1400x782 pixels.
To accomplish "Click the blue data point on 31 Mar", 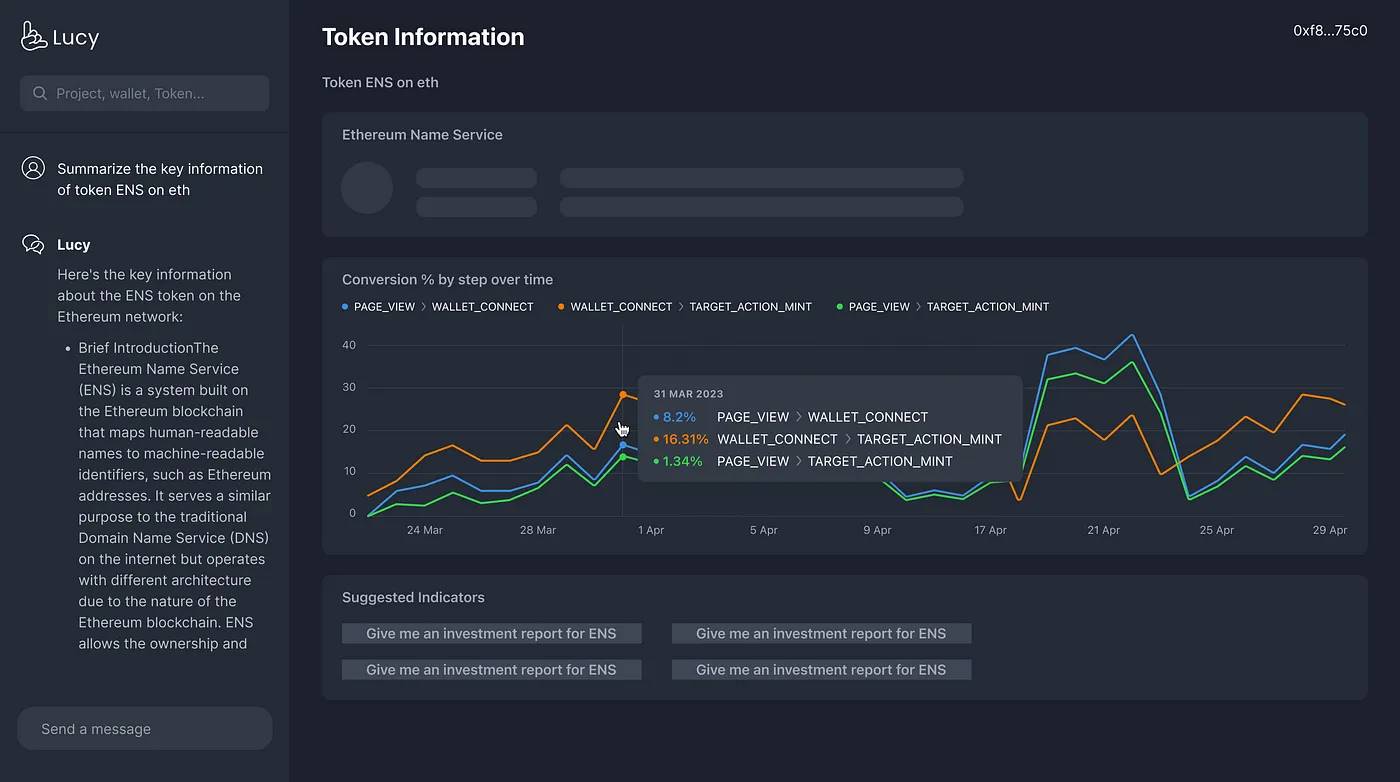I will [623, 445].
